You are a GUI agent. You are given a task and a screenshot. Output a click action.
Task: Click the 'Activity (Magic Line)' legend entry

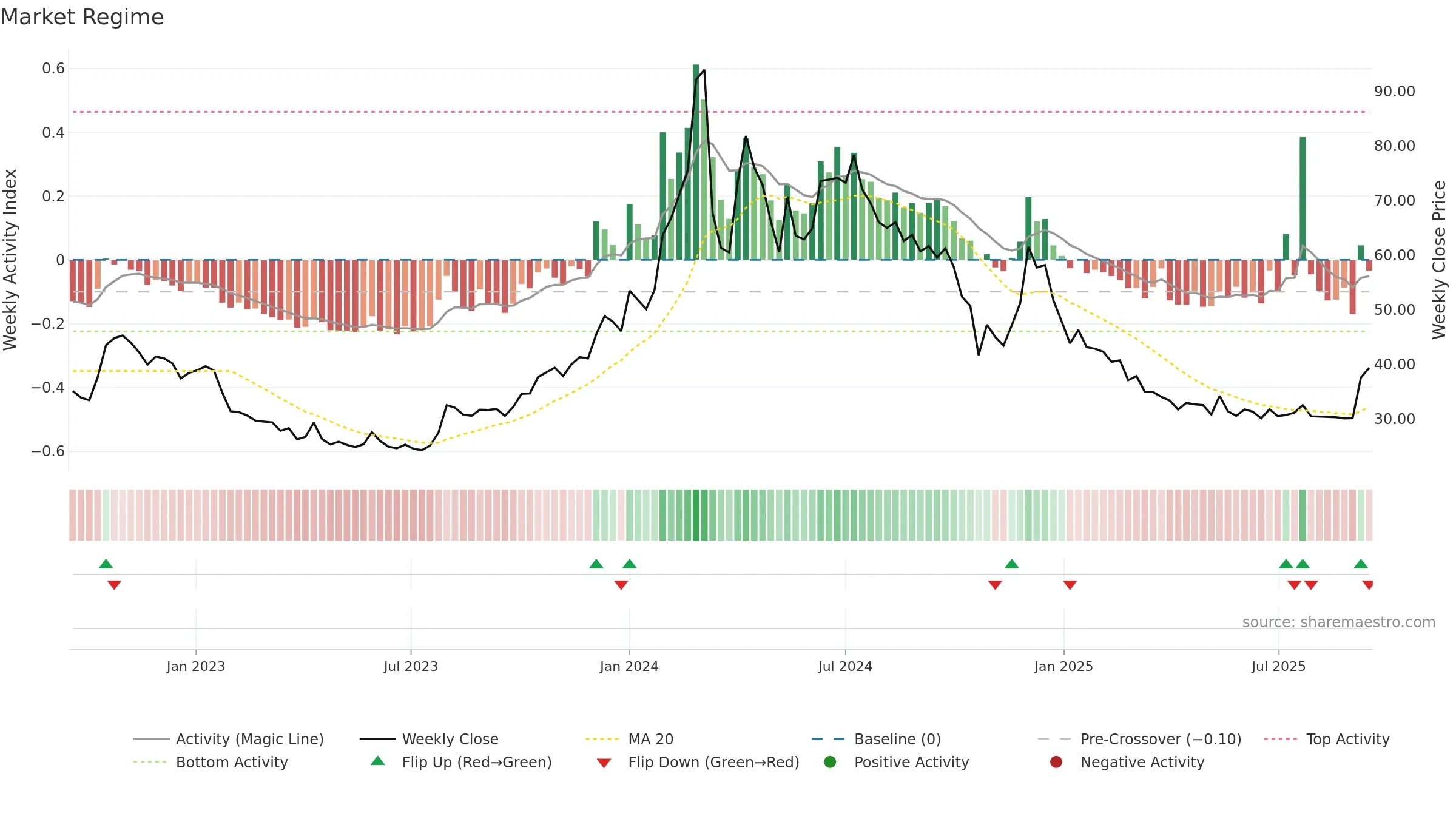click(229, 739)
